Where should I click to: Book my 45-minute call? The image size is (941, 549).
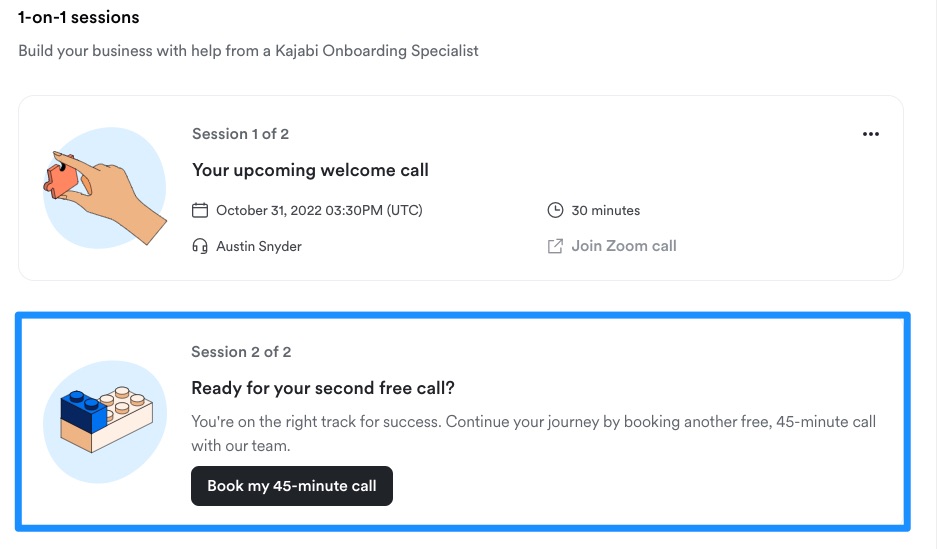click(292, 486)
